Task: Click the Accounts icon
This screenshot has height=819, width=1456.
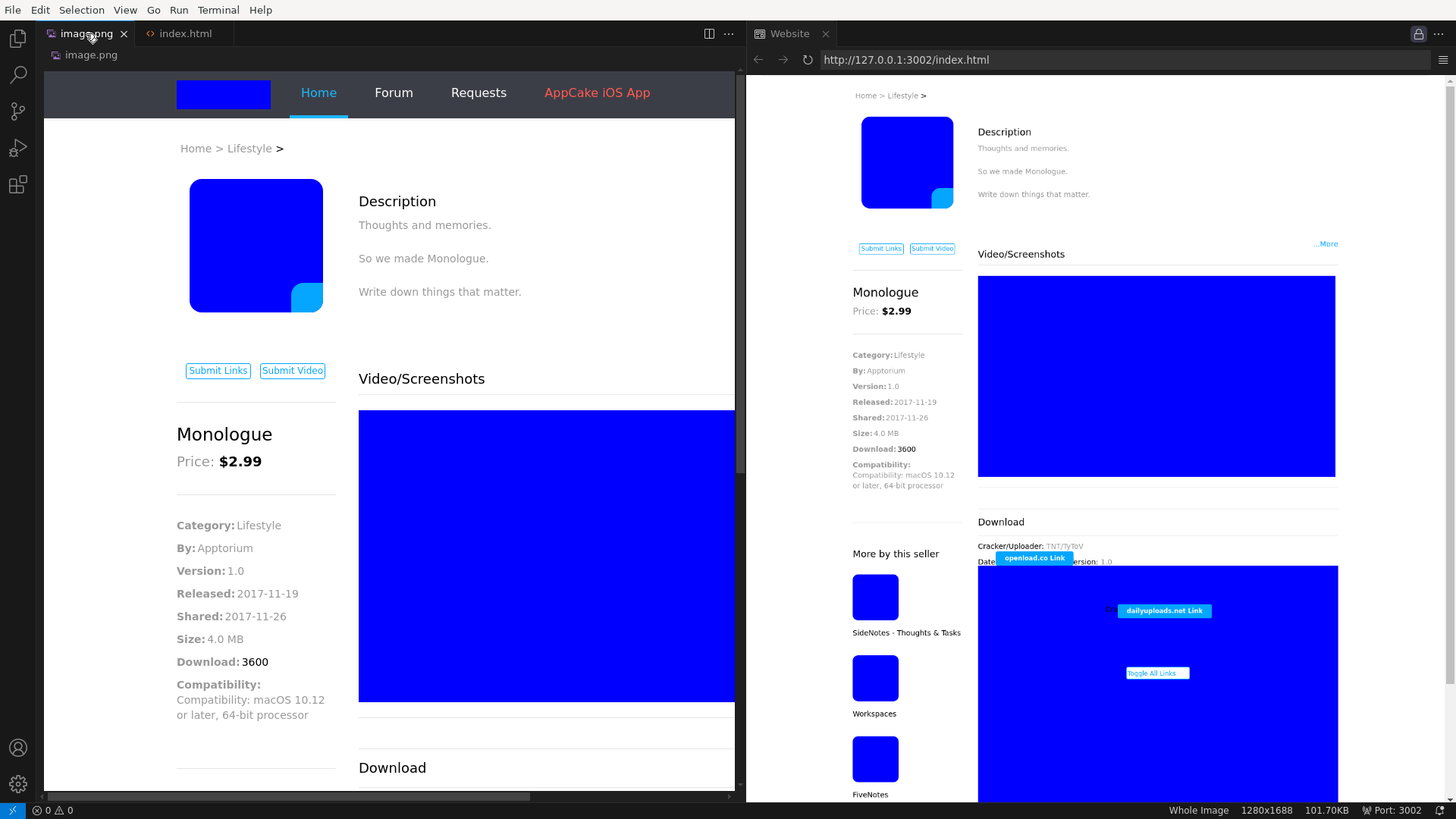Action: click(18, 748)
